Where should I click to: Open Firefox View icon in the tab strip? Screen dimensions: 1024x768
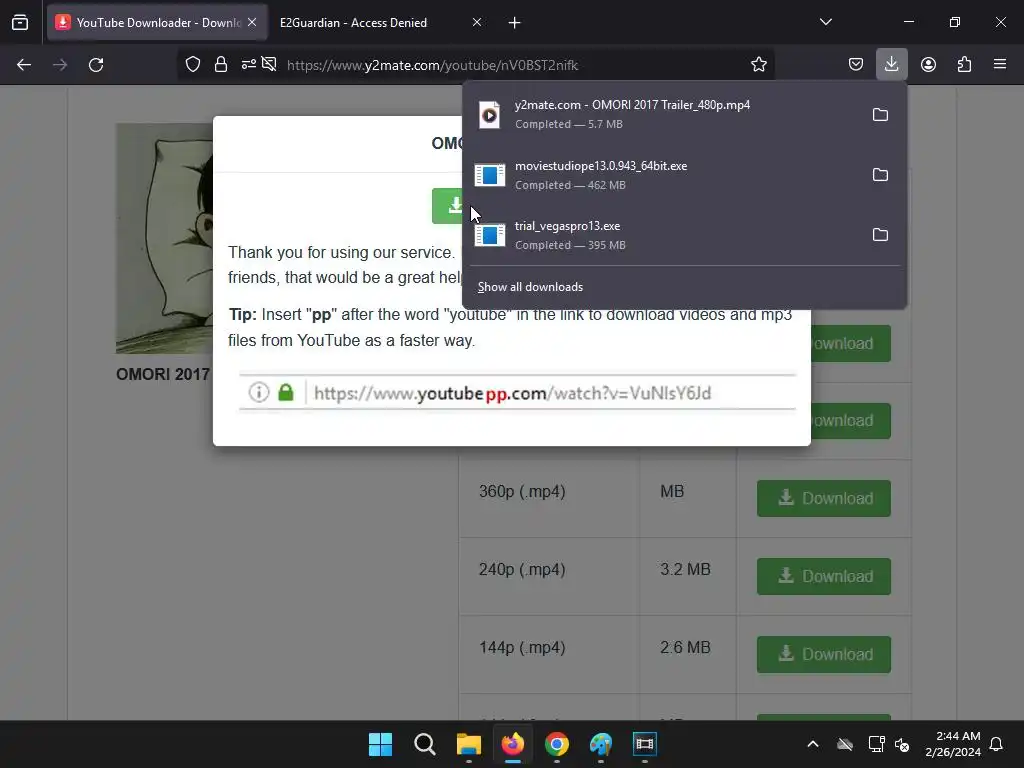[x=20, y=22]
